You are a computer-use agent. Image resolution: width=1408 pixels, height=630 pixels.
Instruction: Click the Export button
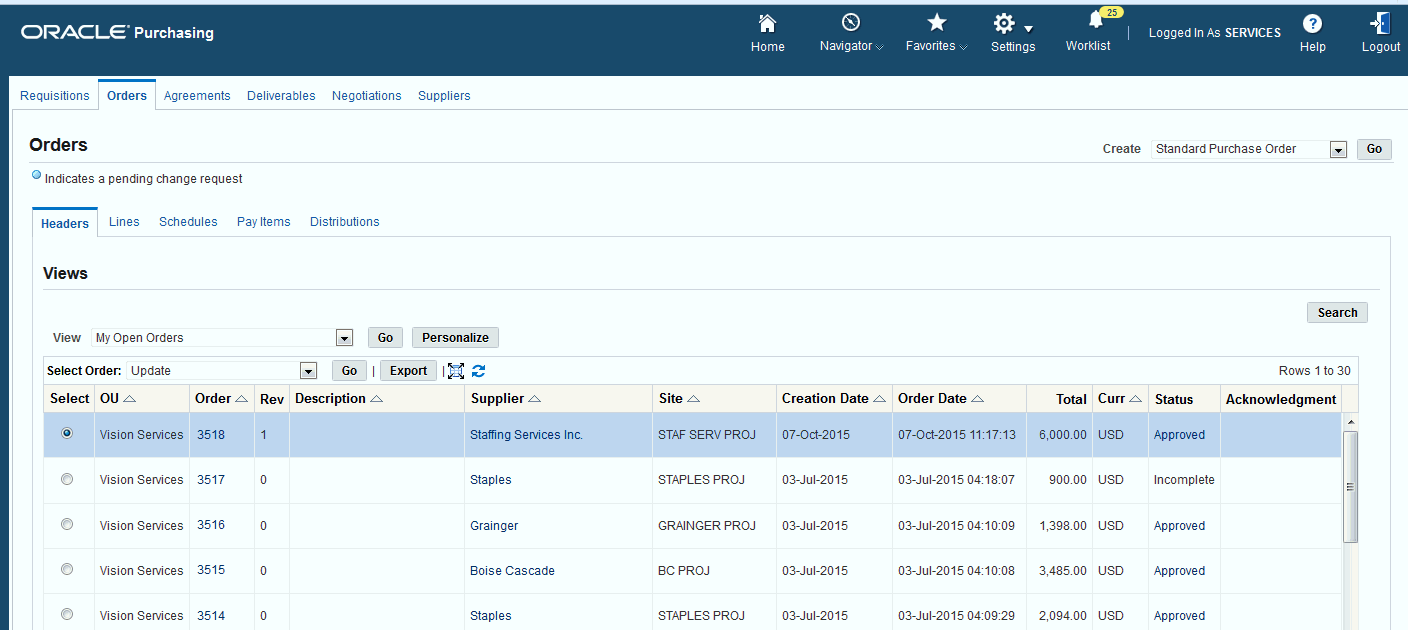tap(408, 371)
